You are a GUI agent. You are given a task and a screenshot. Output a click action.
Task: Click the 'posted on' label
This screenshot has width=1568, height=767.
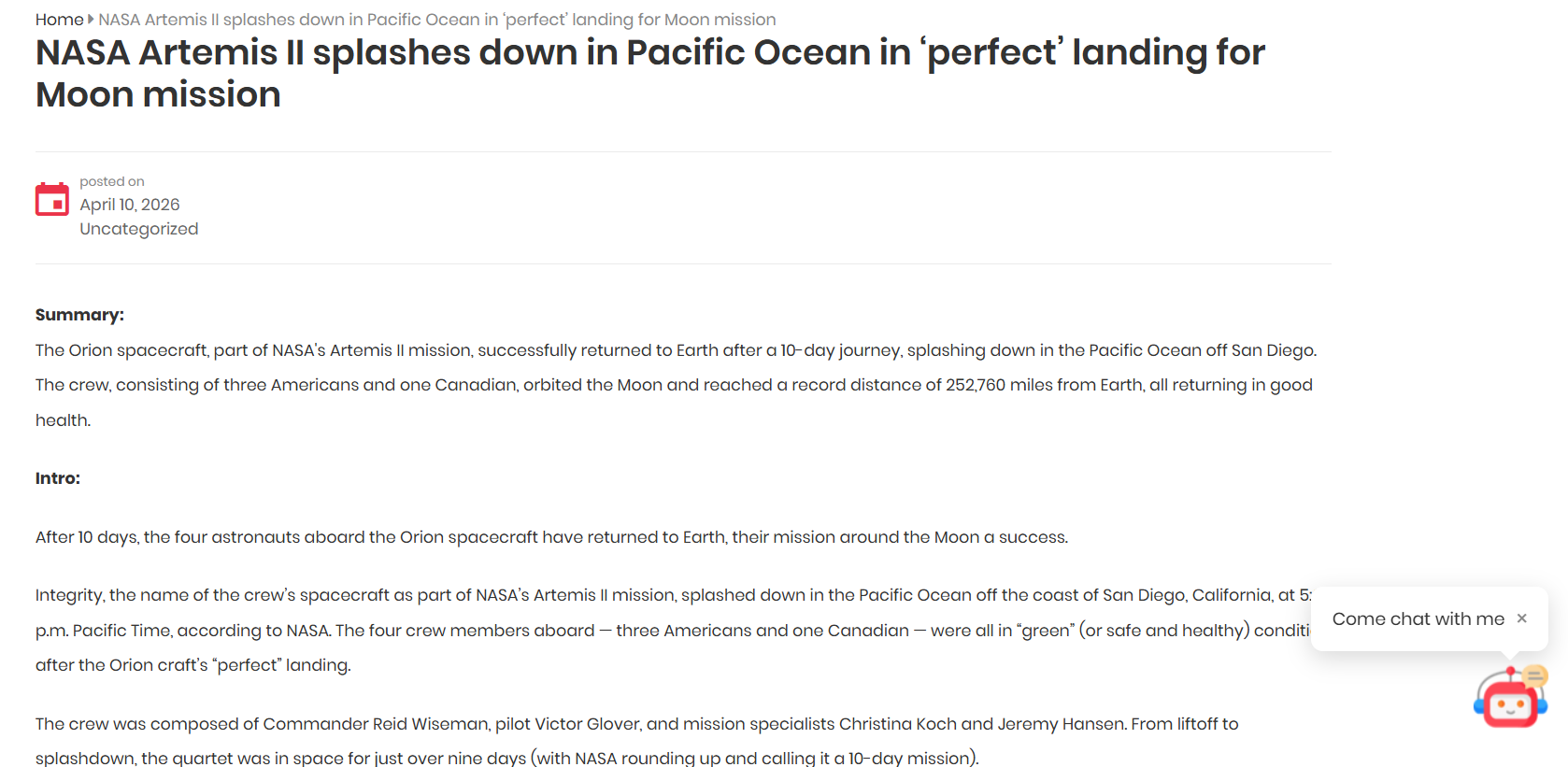(112, 181)
